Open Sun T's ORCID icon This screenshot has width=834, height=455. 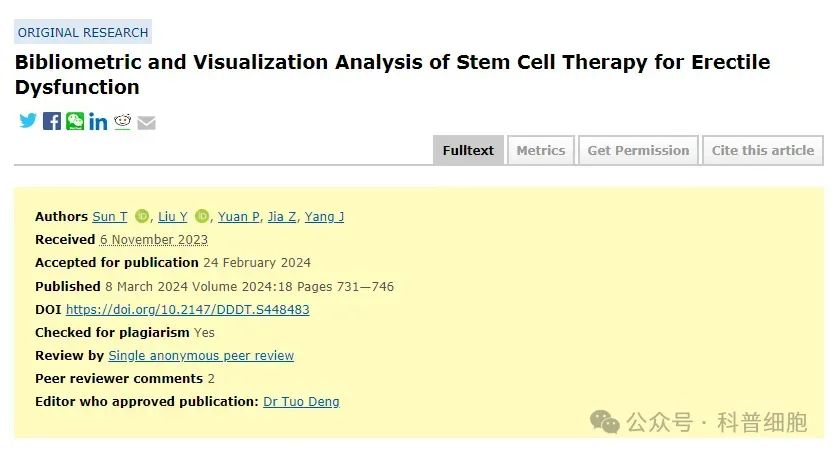click(141, 216)
